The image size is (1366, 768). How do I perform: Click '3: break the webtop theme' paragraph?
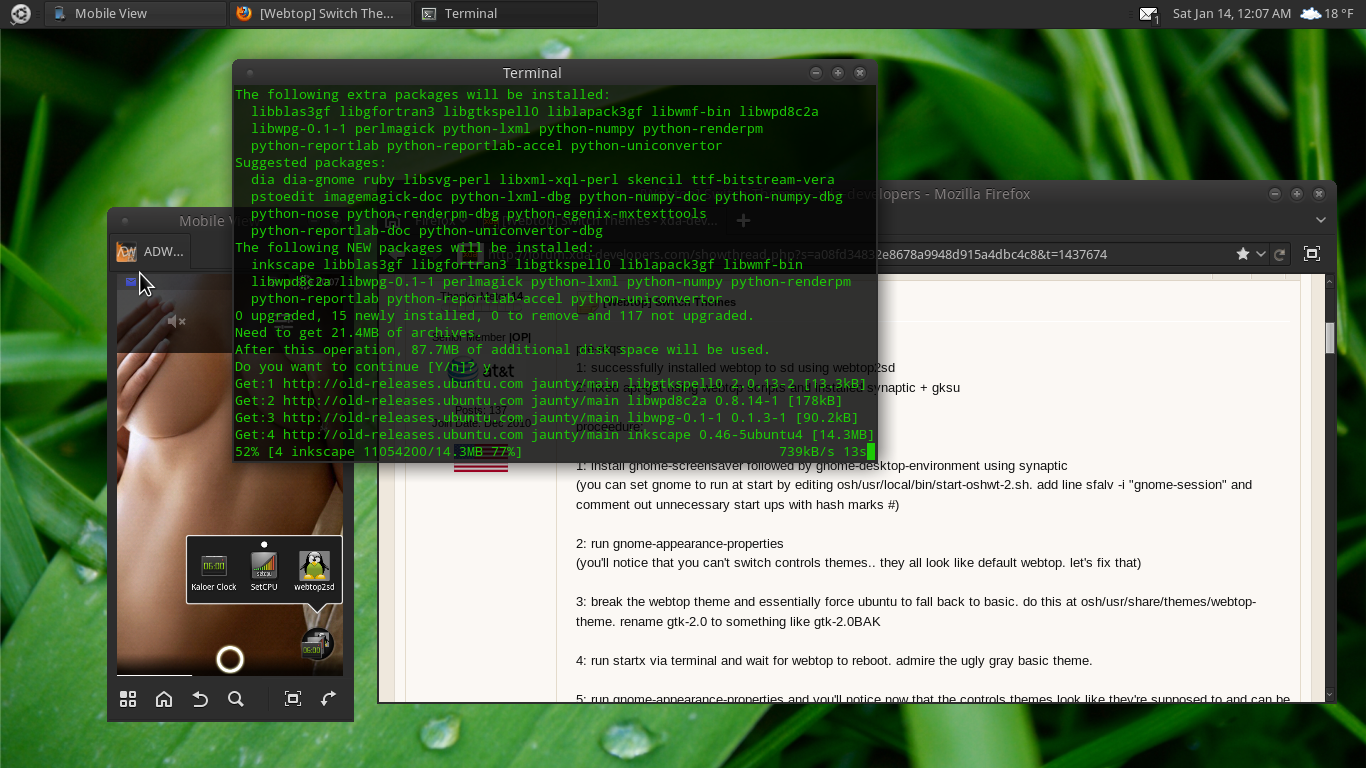click(916, 612)
